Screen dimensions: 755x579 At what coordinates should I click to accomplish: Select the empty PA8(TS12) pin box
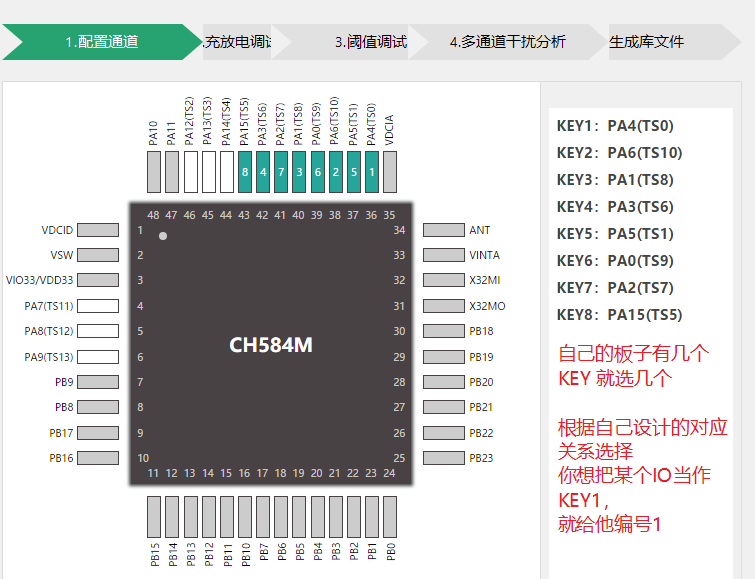(x=98, y=331)
